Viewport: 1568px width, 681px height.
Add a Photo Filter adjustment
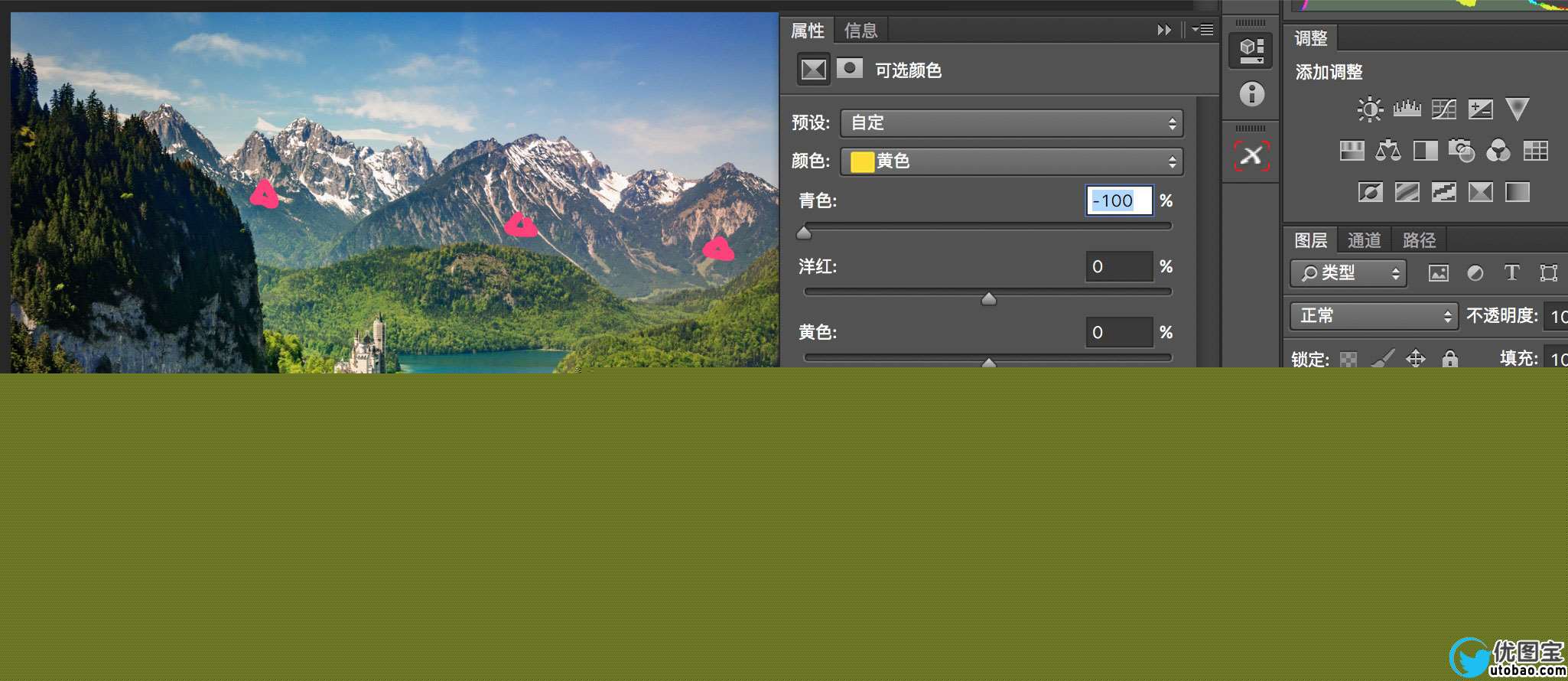tap(1462, 151)
